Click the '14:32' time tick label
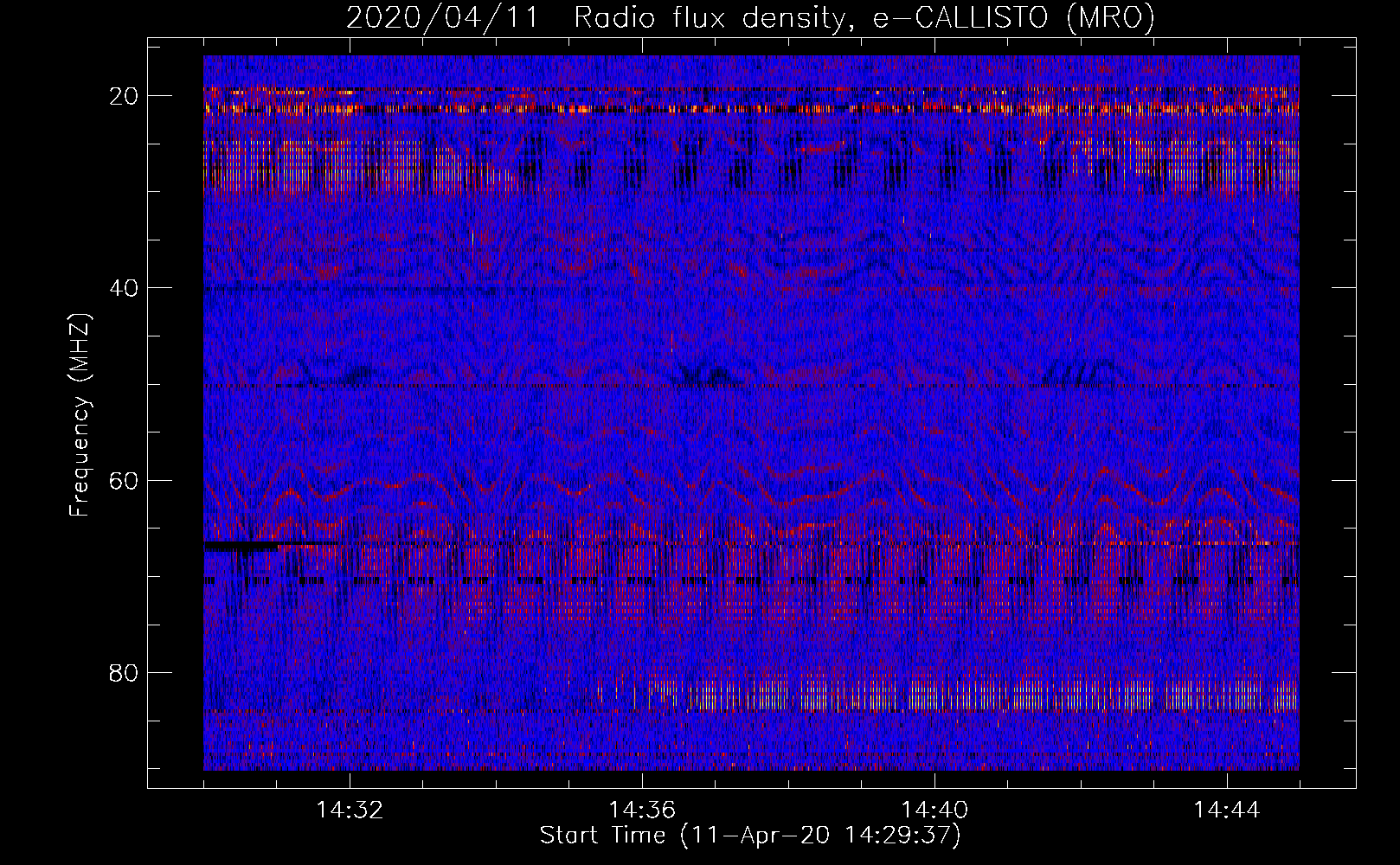The width and height of the screenshot is (1400, 865). click(350, 811)
